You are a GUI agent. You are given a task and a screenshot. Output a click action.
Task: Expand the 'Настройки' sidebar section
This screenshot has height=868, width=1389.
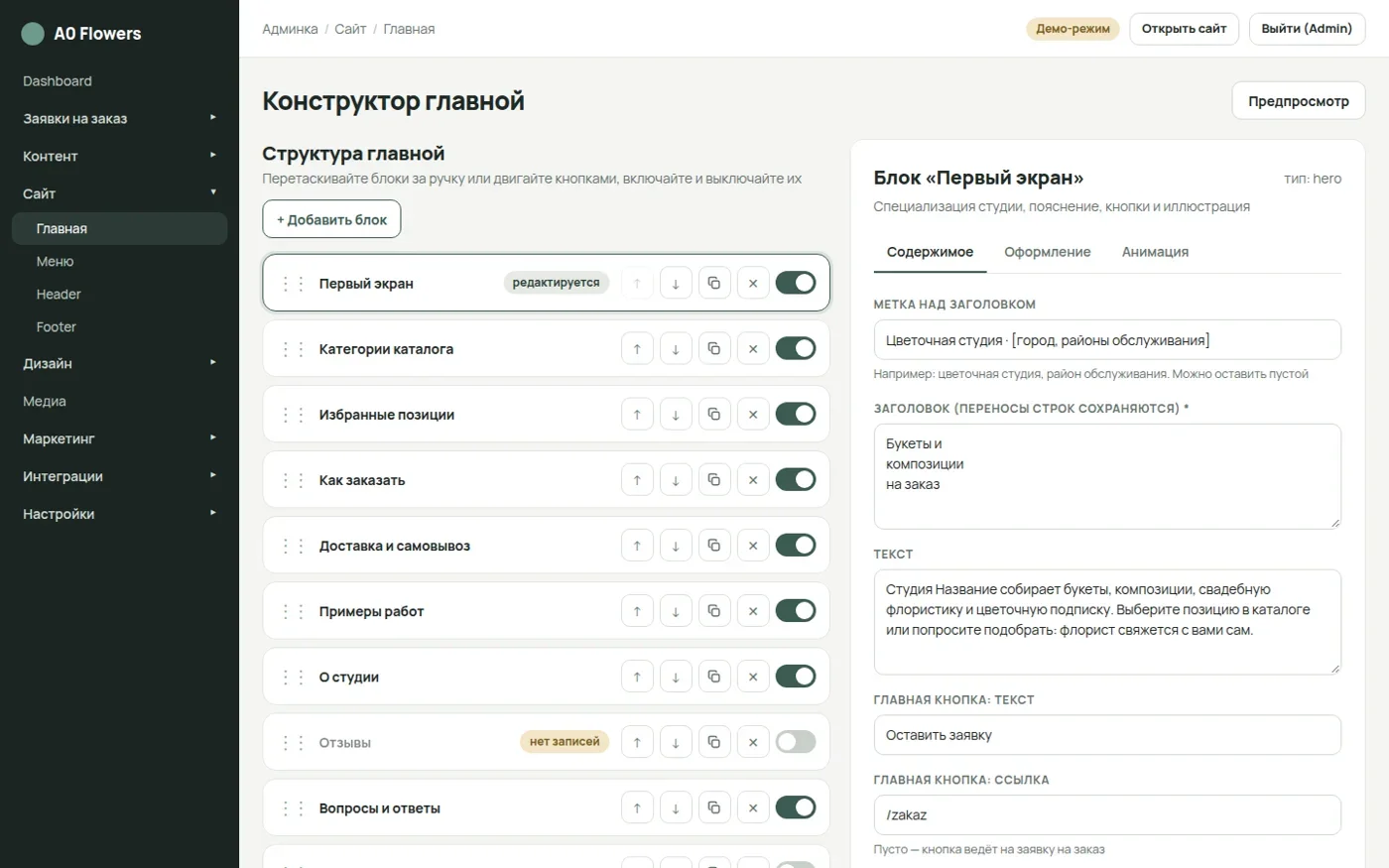click(x=119, y=514)
